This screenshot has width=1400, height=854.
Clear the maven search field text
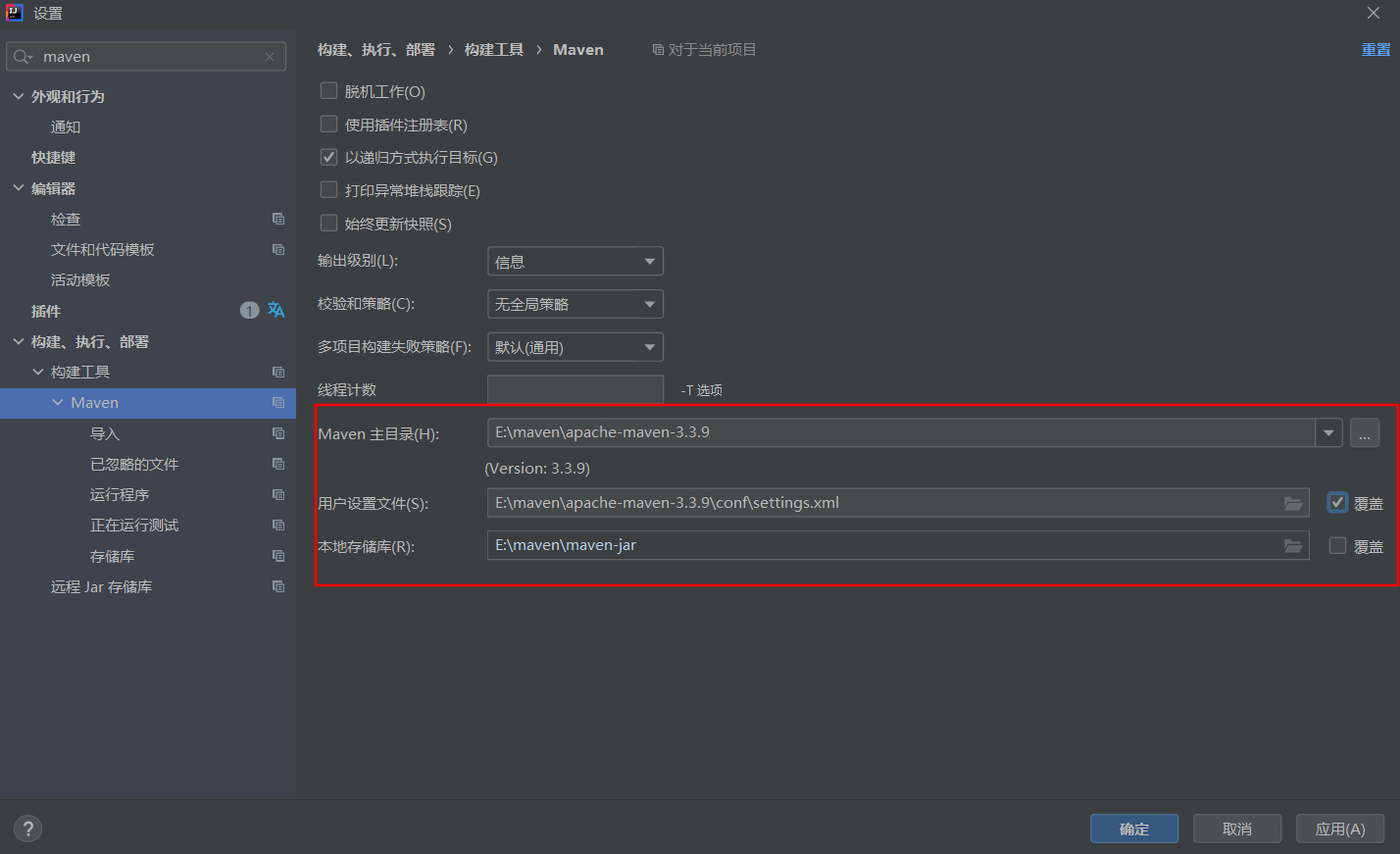(x=270, y=57)
